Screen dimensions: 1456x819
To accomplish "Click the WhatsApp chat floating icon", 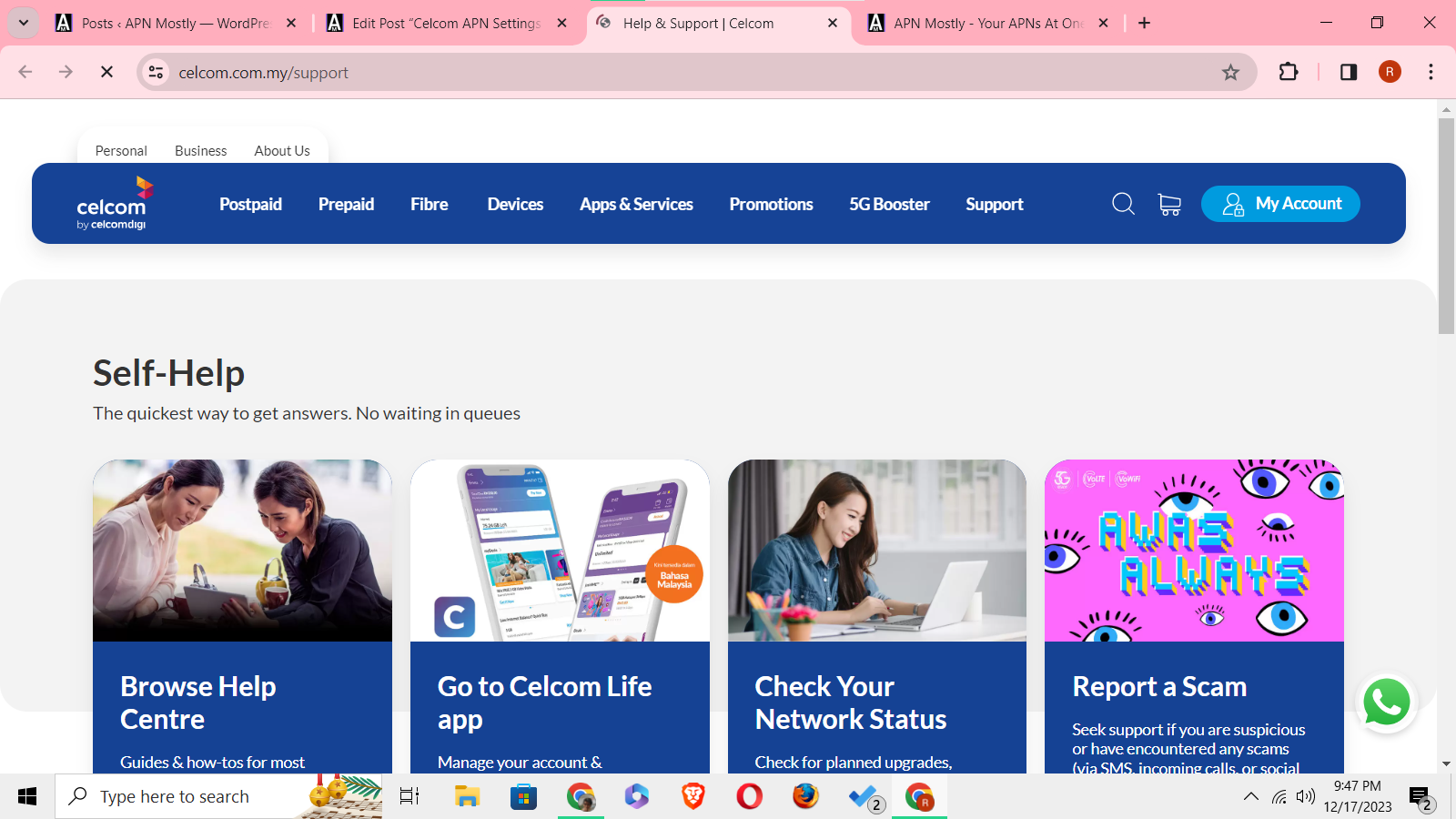I will click(1386, 703).
